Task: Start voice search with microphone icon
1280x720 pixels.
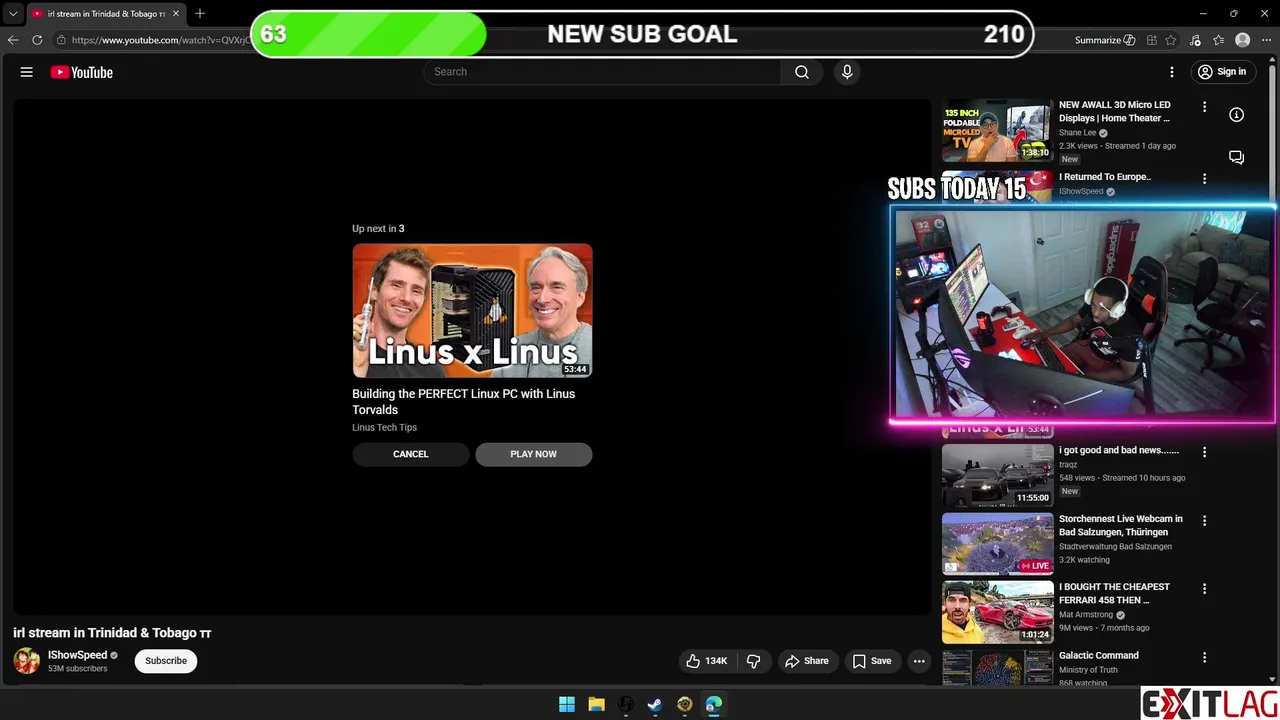Action: 847,72
